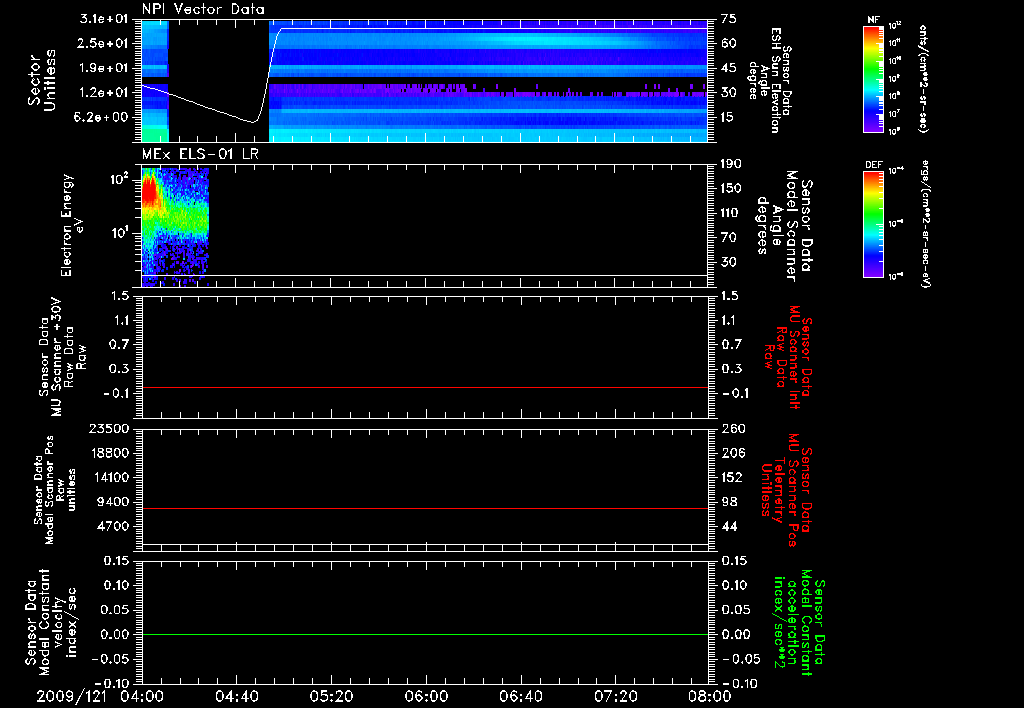Click the '206' telemetry tick label
This screenshot has width=1024, height=708.
(732, 453)
